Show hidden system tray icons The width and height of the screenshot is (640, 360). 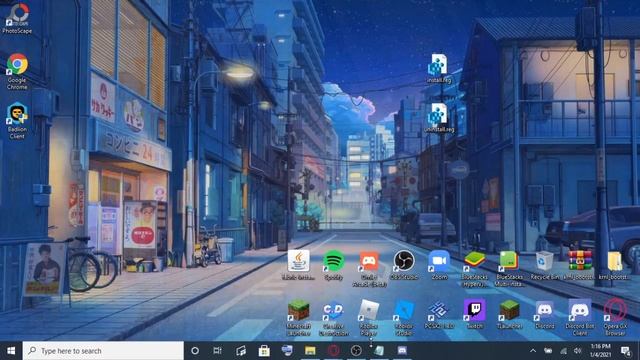[x=533, y=351]
